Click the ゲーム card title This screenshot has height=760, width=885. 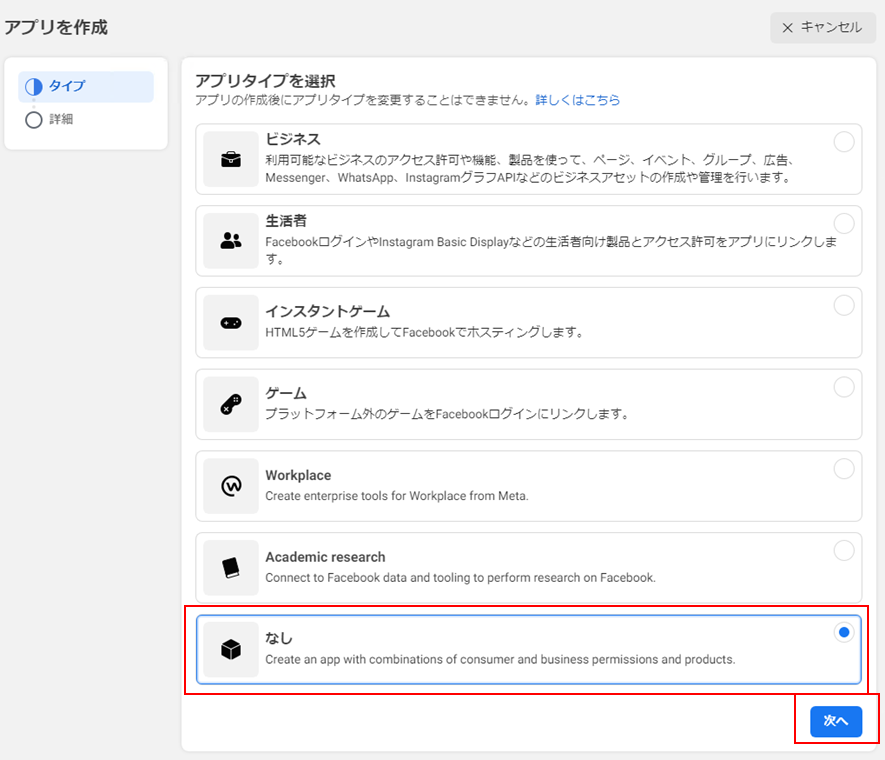pyautogui.click(x=286, y=393)
